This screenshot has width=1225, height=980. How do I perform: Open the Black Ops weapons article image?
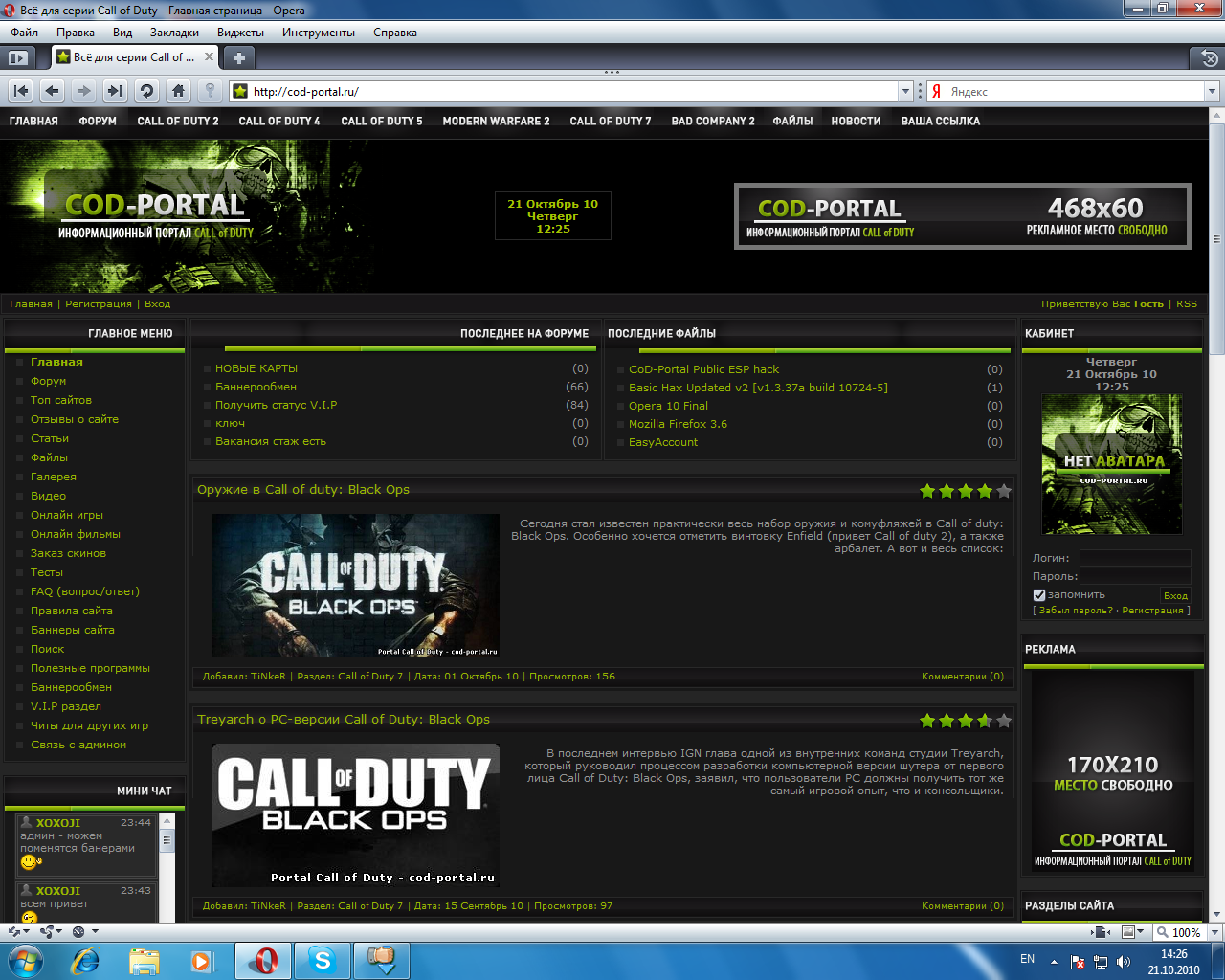pos(355,586)
